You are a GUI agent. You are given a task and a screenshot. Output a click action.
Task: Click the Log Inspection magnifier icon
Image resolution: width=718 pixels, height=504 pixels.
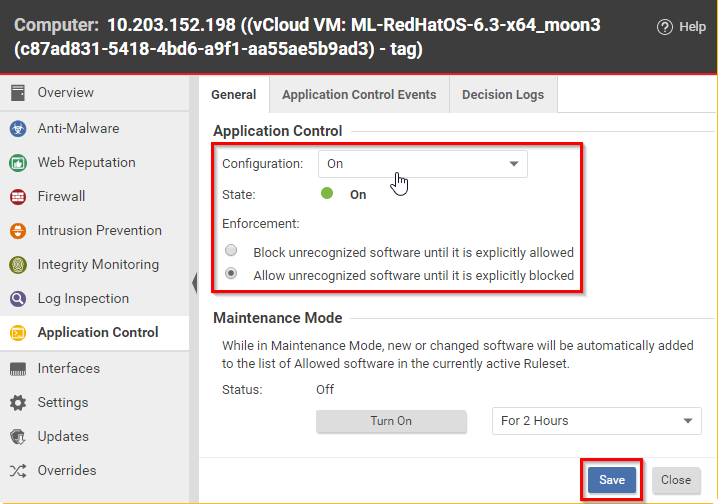17,299
